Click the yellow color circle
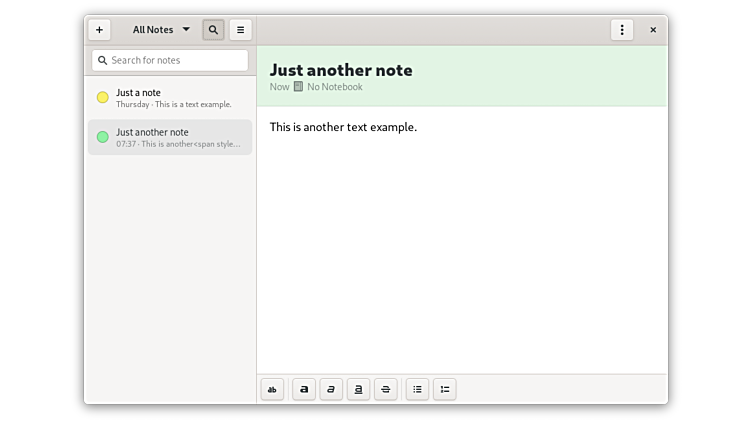The image size is (752, 423). coord(102,98)
